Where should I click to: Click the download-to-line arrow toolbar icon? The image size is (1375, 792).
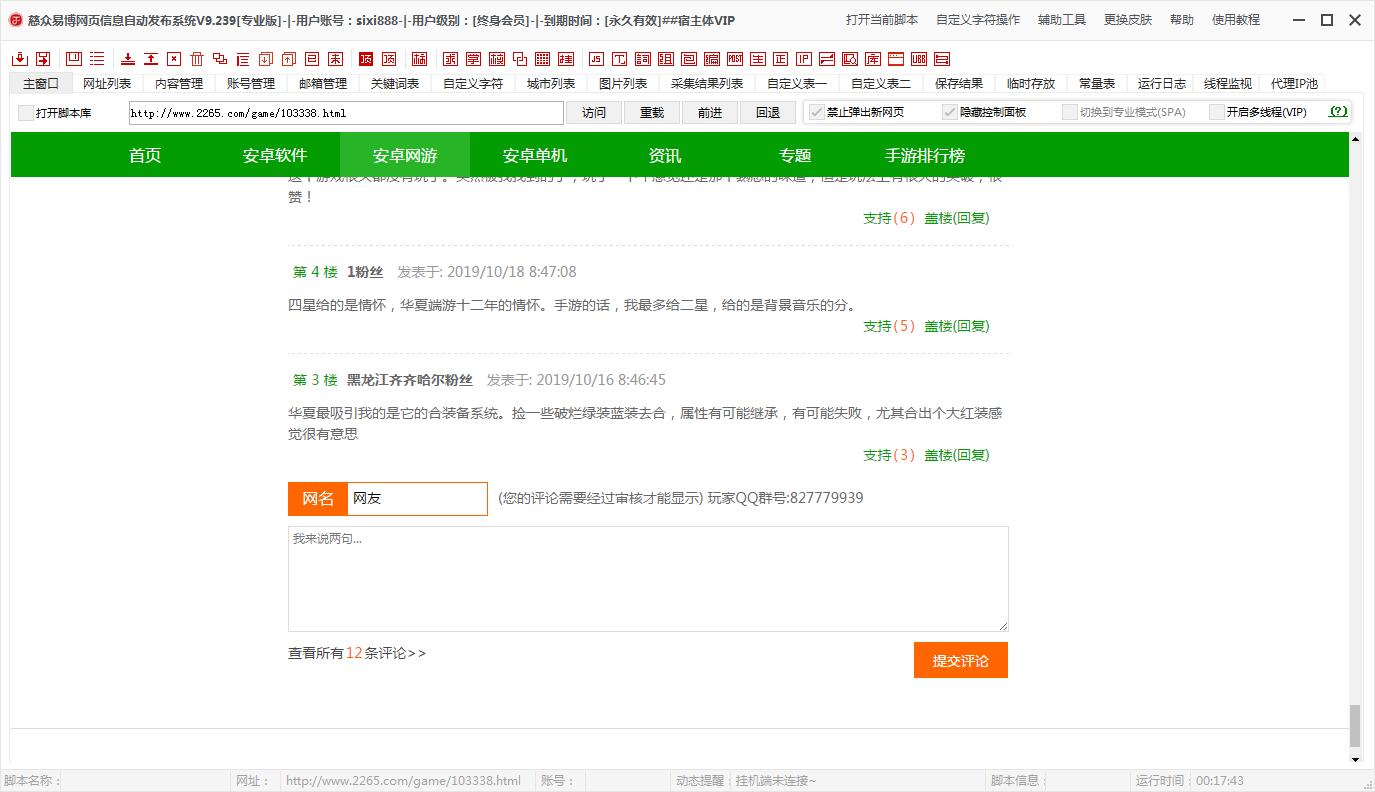[x=128, y=59]
